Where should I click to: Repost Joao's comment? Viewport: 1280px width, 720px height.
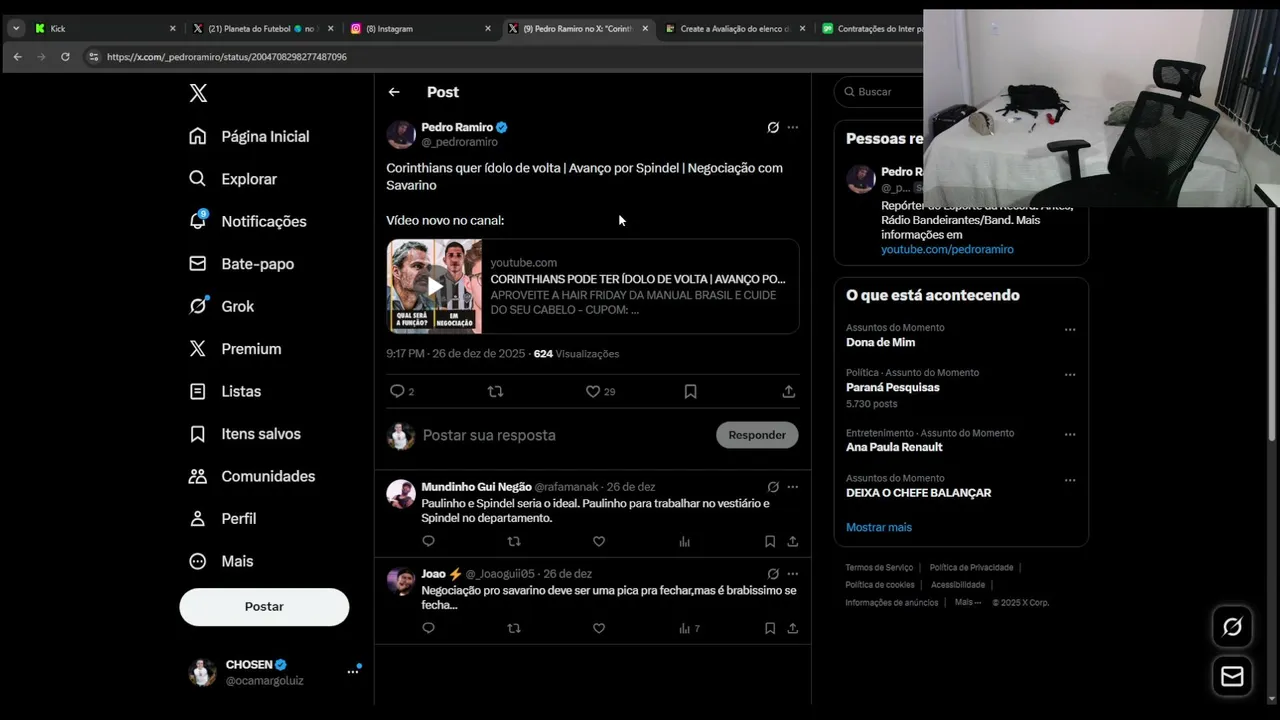(x=514, y=628)
